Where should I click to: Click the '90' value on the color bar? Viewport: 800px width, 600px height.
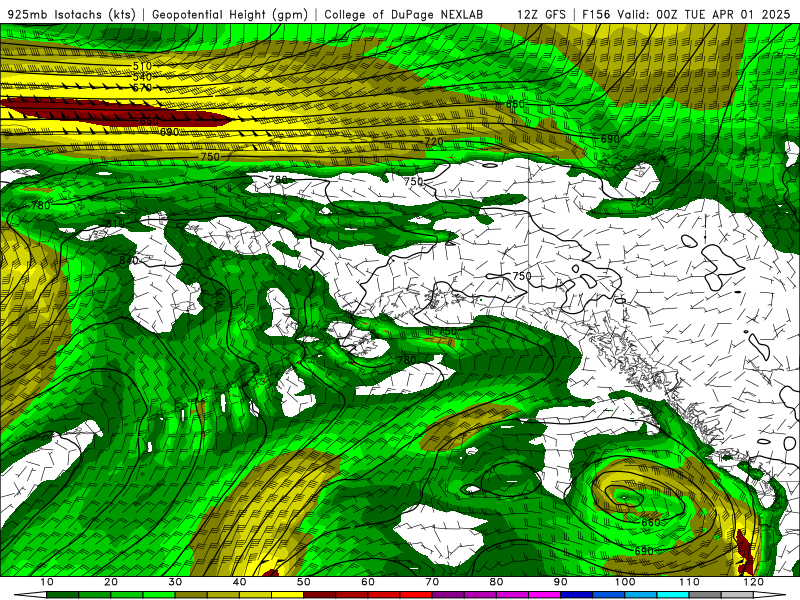click(561, 582)
